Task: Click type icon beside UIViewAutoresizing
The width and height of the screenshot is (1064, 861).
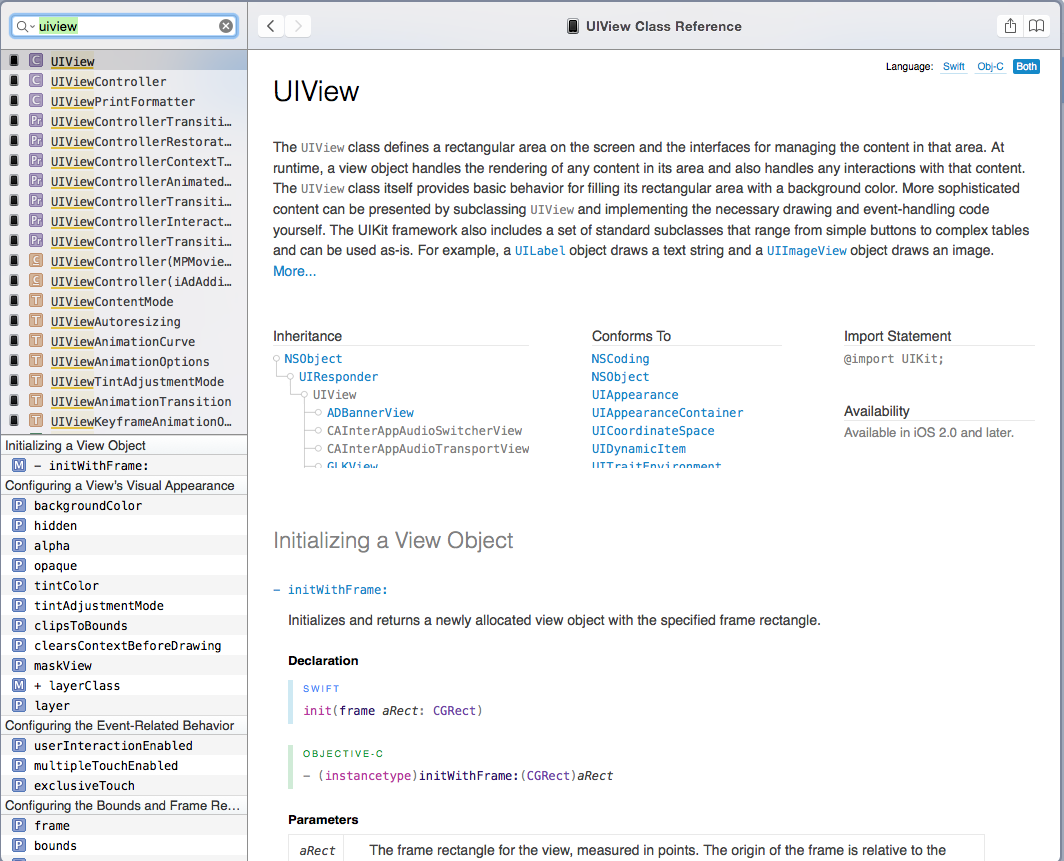Action: click(x=36, y=320)
